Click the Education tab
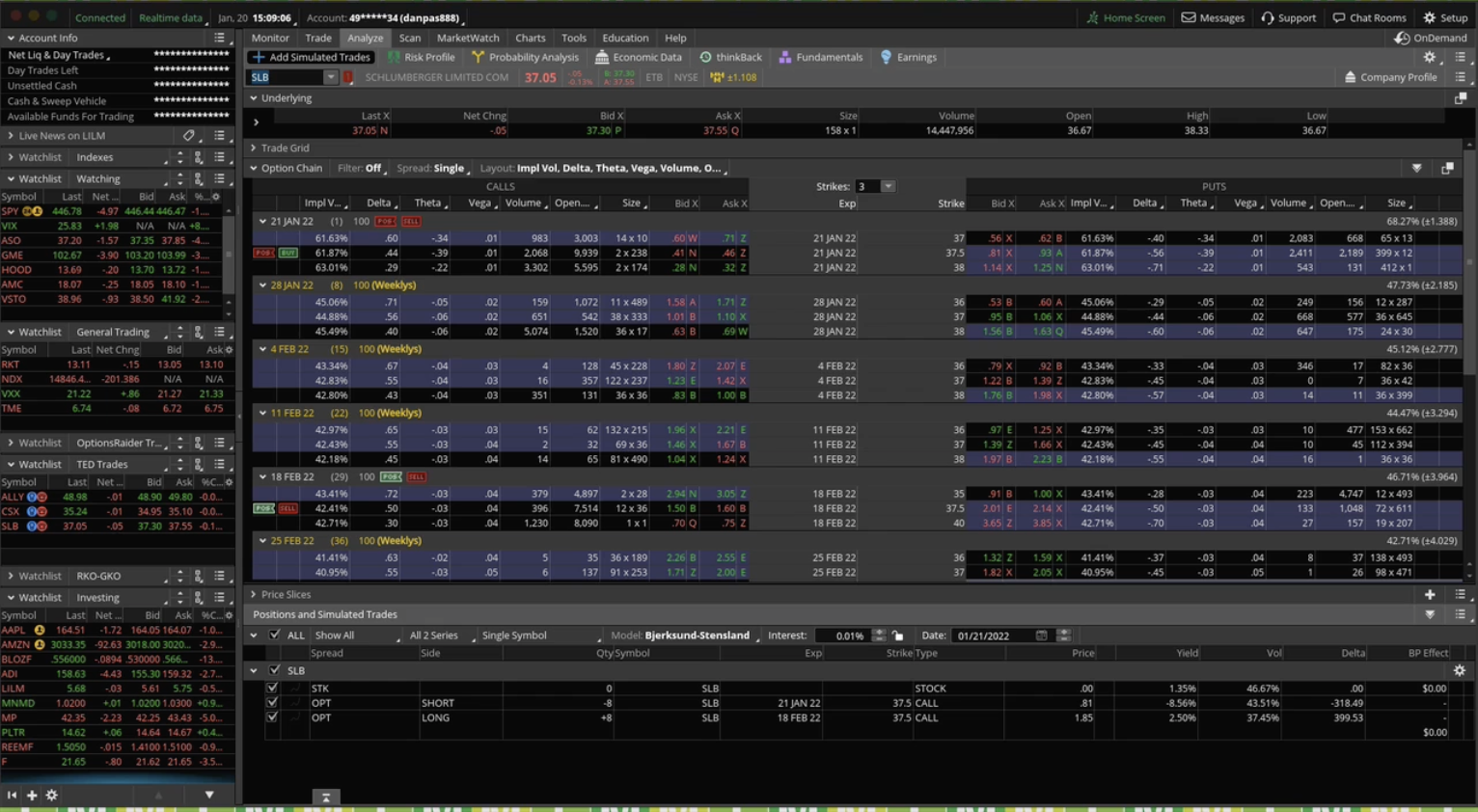The height and width of the screenshot is (812, 1478). coord(625,38)
